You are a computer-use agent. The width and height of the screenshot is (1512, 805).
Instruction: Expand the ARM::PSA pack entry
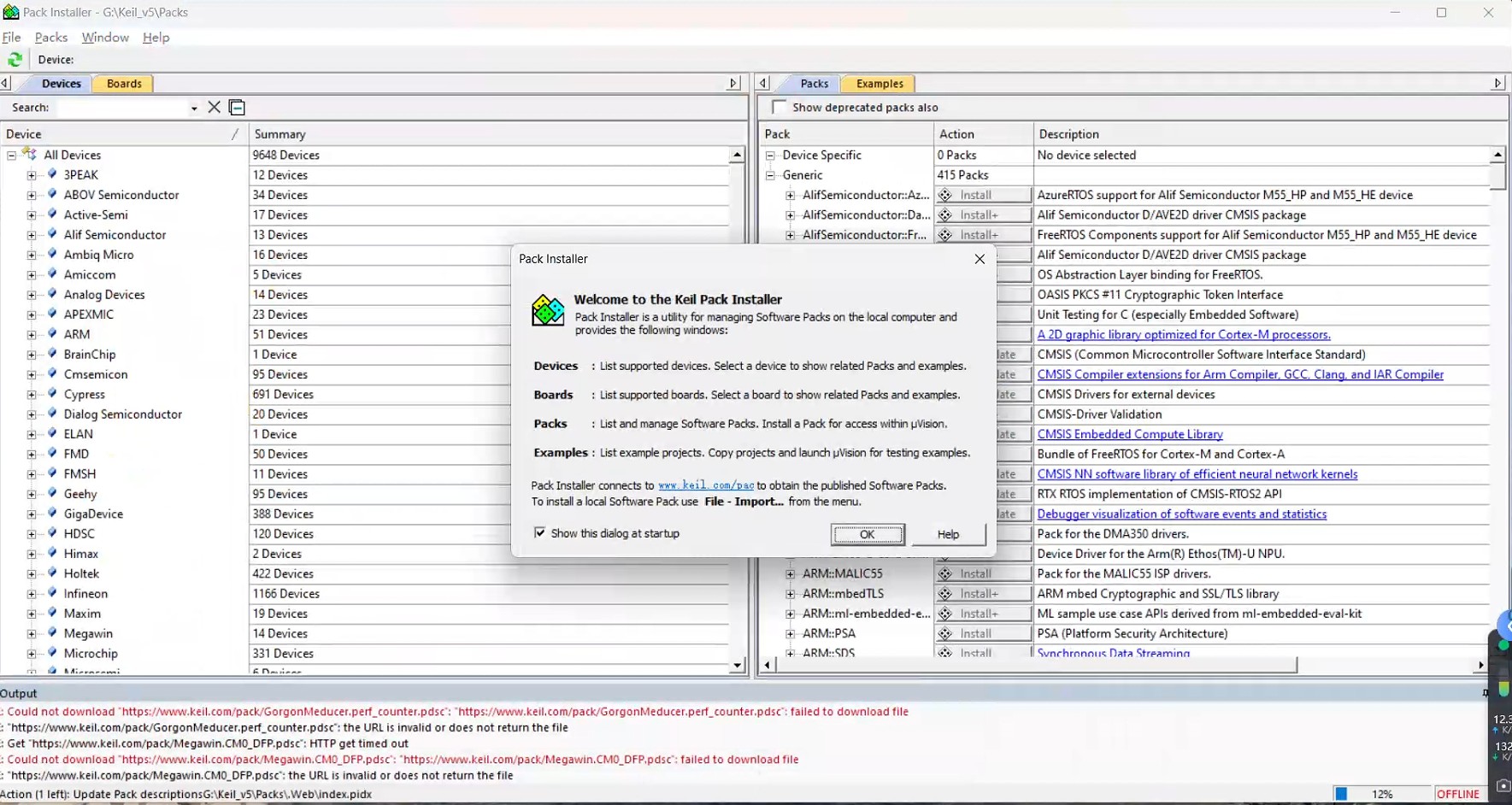pos(791,634)
